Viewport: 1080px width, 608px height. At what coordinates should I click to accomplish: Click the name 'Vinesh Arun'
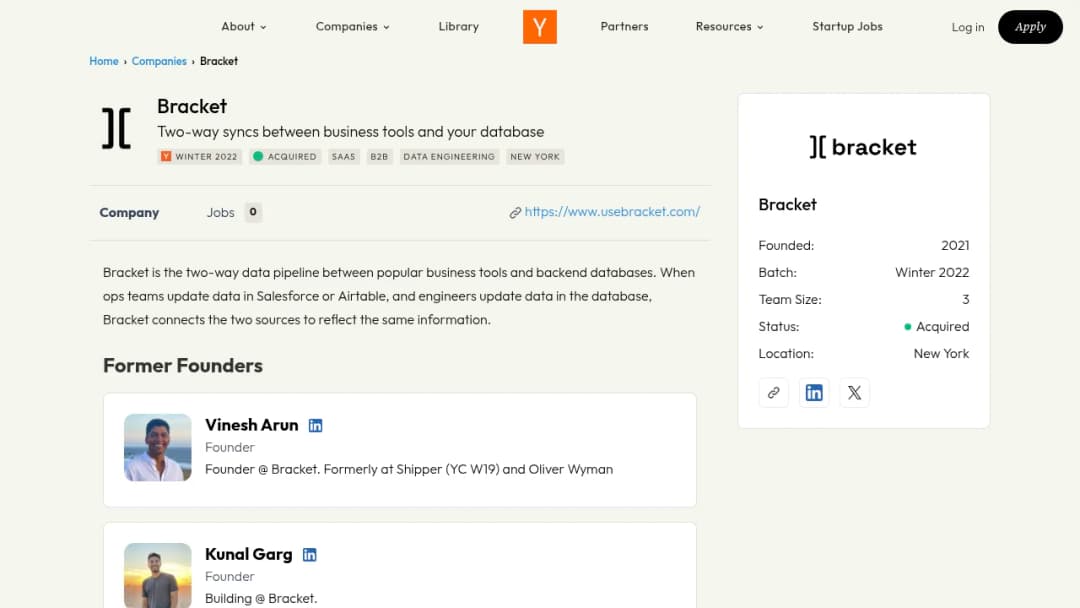click(251, 425)
